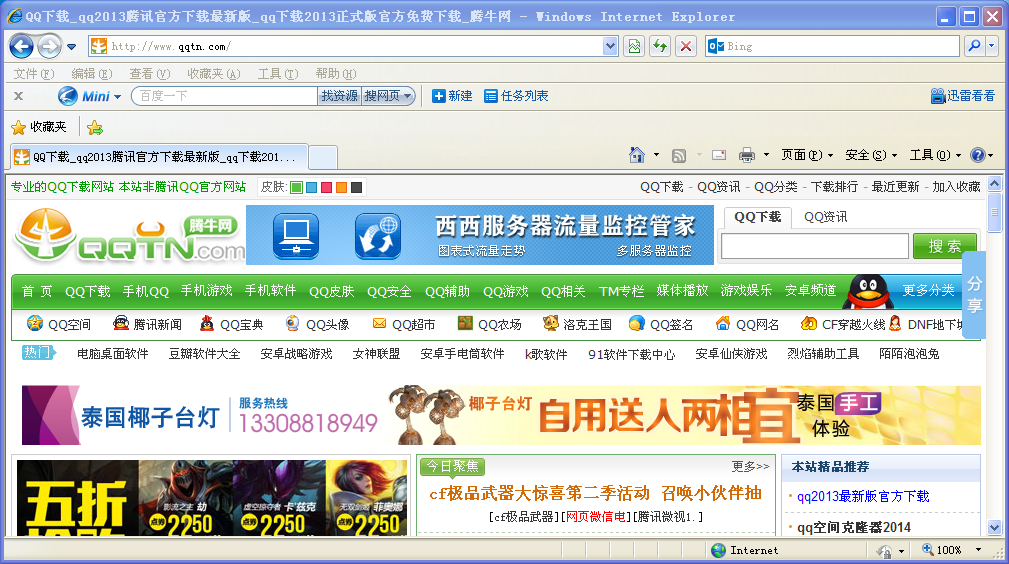This screenshot has width=1009, height=564.
Task: Select the dark gray skin color swatch
Action: (x=356, y=187)
